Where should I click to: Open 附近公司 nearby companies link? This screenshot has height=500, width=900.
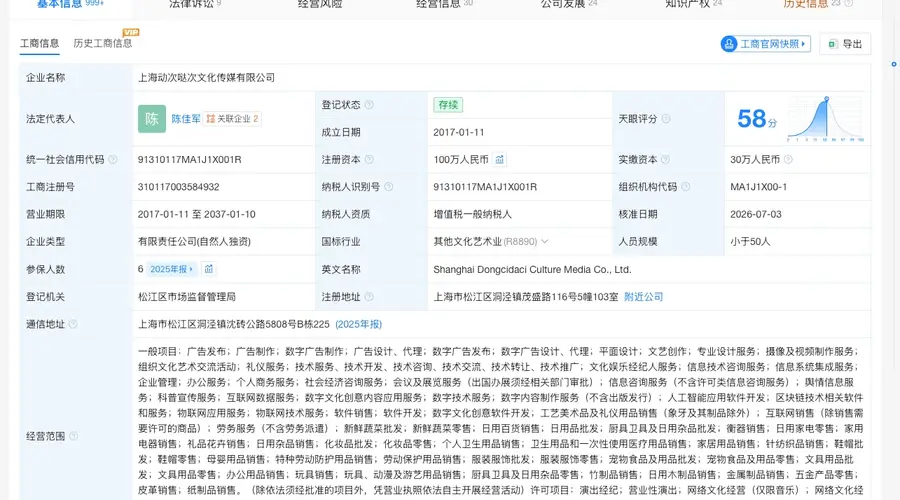point(643,297)
